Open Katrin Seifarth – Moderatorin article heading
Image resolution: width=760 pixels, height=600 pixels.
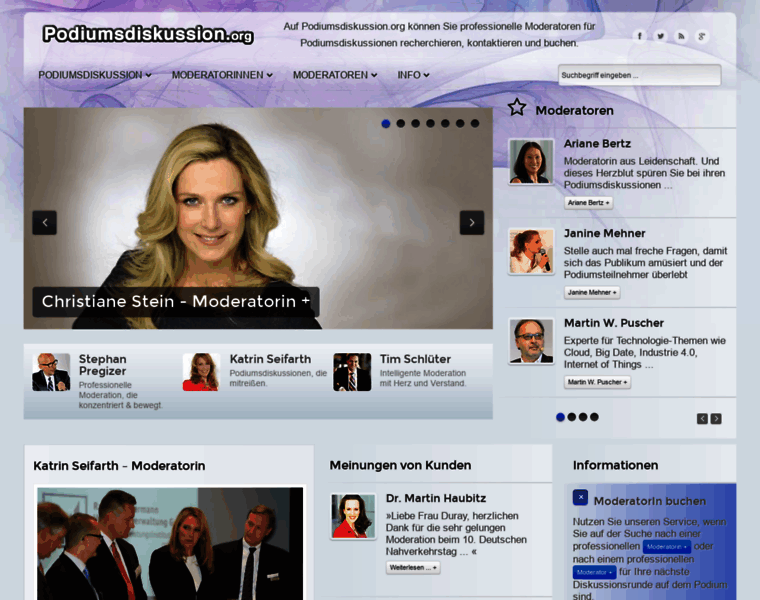(x=119, y=466)
